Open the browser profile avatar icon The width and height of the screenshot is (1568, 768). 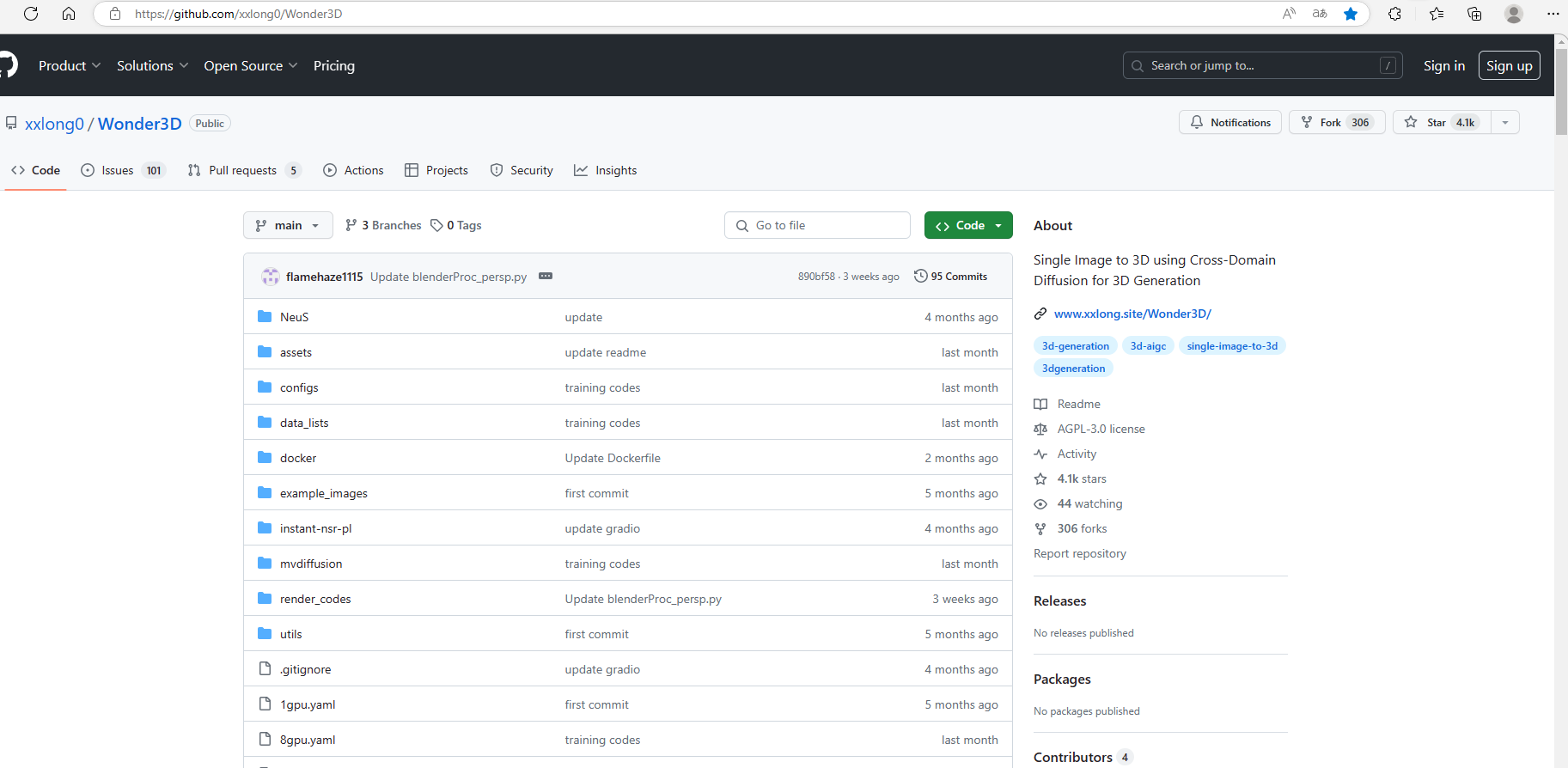pyautogui.click(x=1514, y=14)
